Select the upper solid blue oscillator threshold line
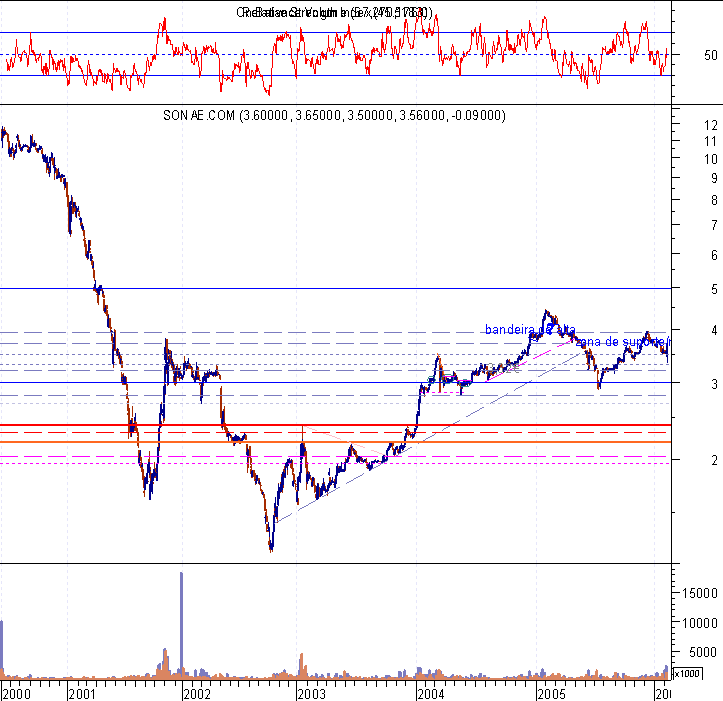 pos(336,32)
